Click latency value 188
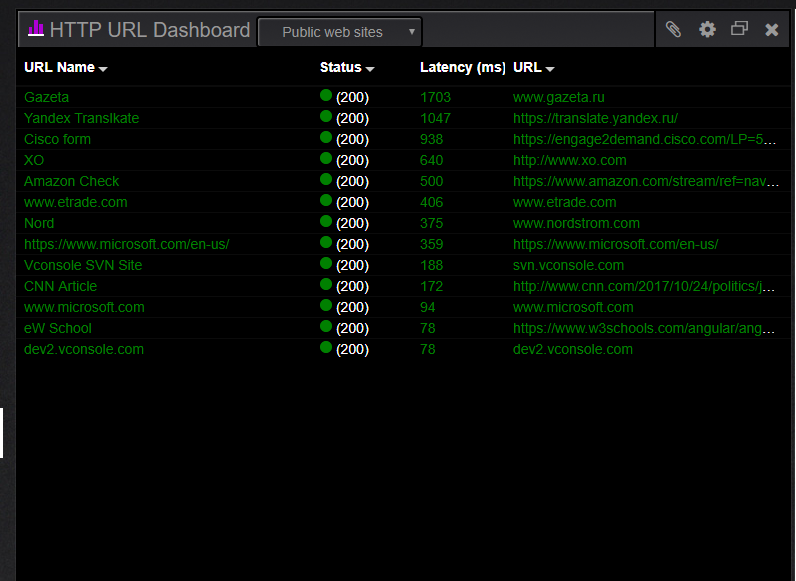The image size is (796, 581). 432,265
